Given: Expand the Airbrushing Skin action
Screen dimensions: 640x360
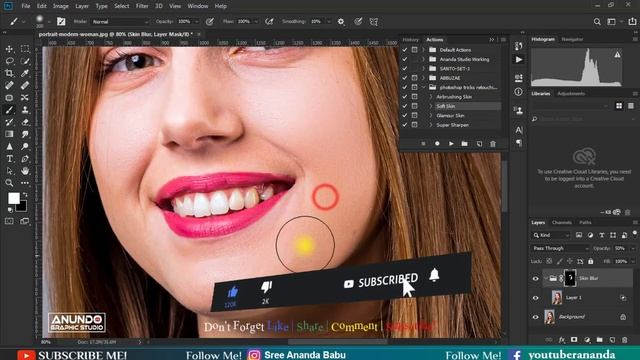Looking at the screenshot, I should click(431, 97).
